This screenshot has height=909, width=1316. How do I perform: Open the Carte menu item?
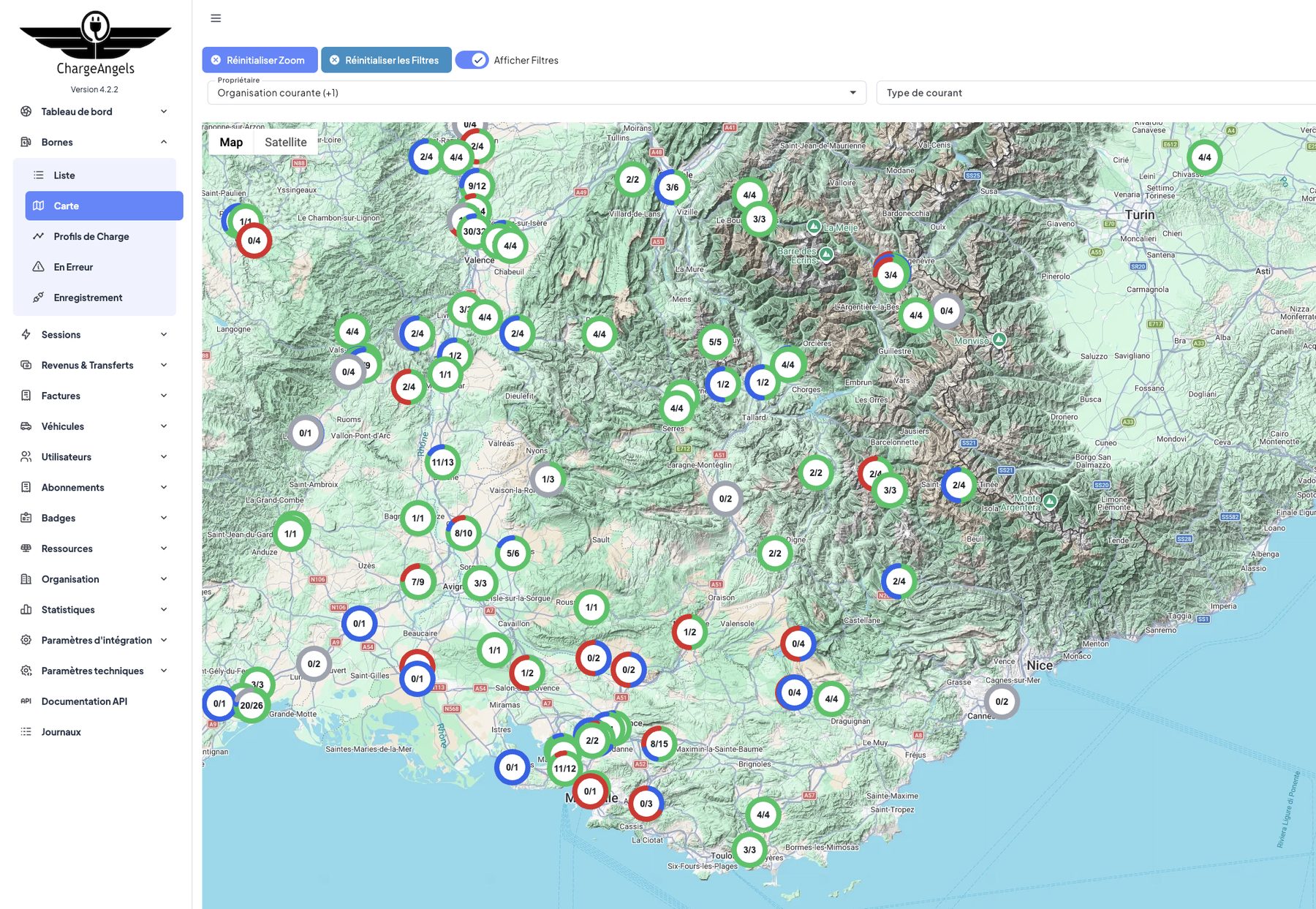104,205
